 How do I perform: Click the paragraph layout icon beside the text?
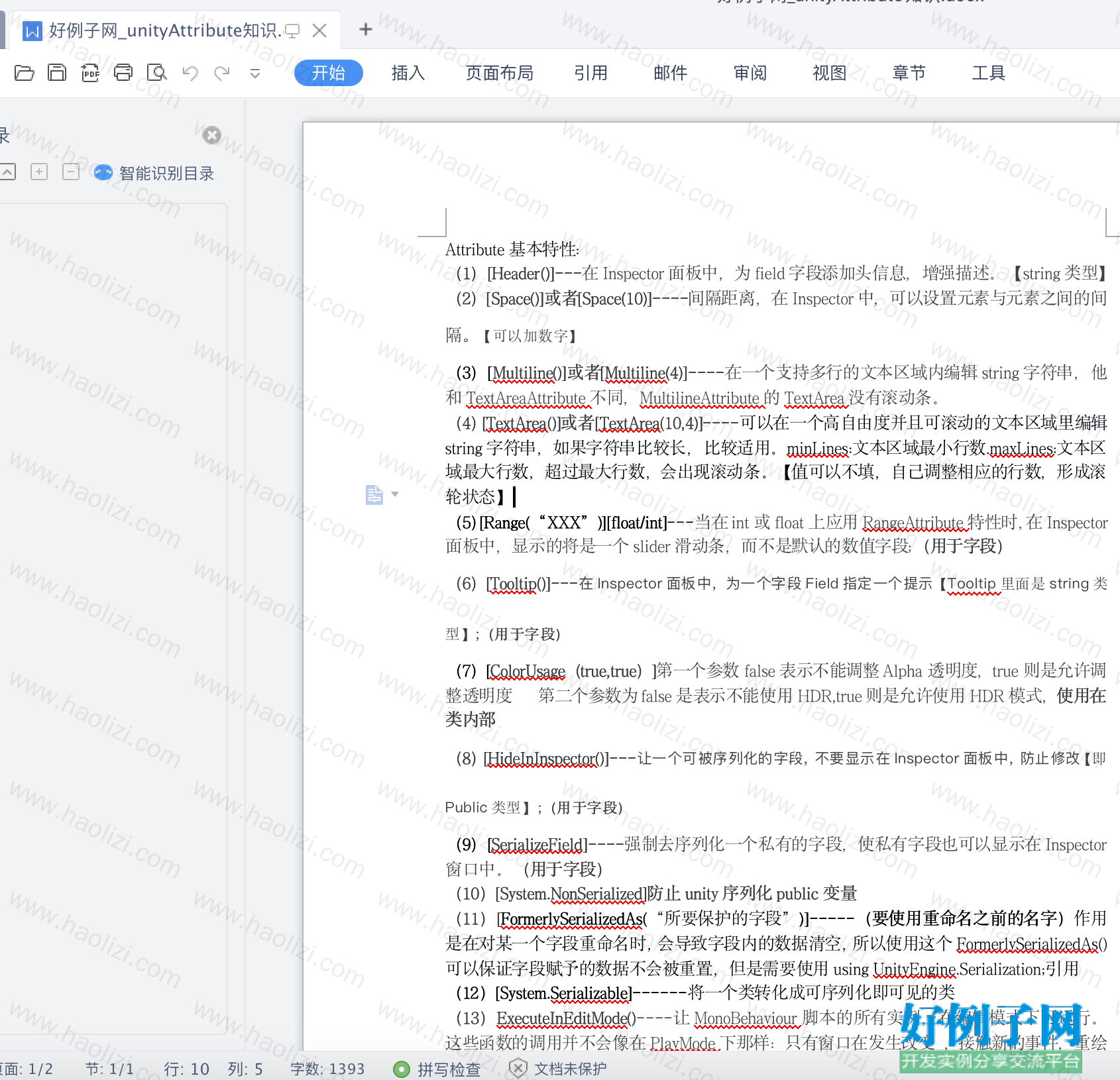click(x=374, y=494)
